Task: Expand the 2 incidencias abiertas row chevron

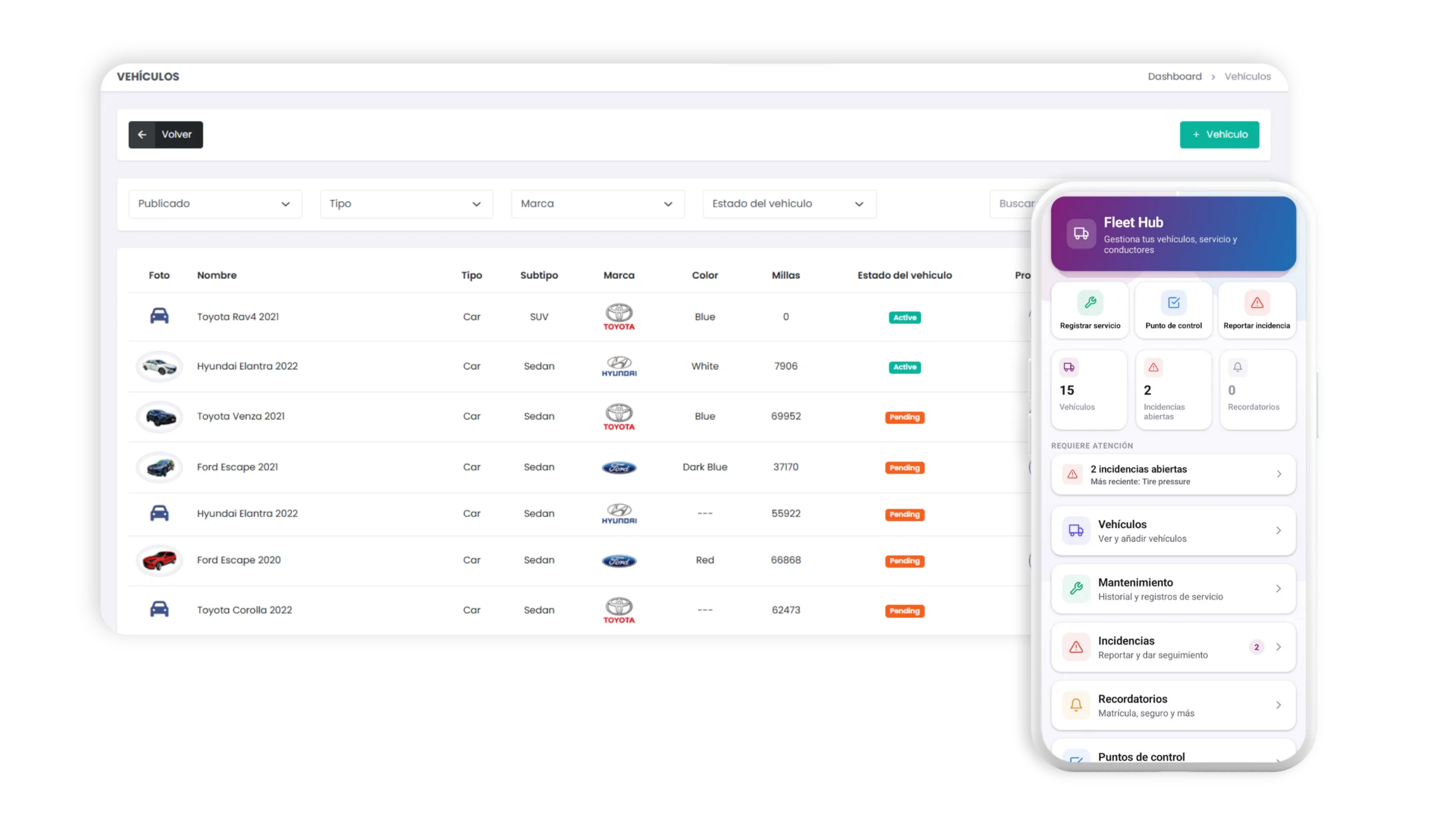Action: 1279,474
